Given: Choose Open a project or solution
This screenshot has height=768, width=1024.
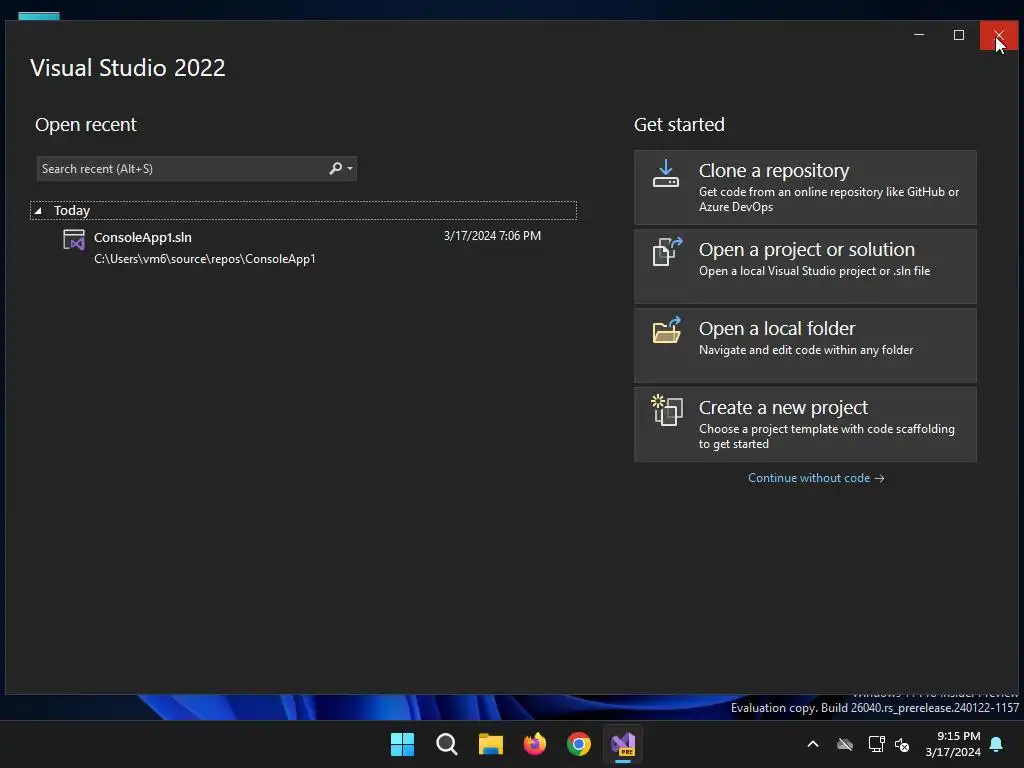Looking at the screenshot, I should [x=805, y=266].
